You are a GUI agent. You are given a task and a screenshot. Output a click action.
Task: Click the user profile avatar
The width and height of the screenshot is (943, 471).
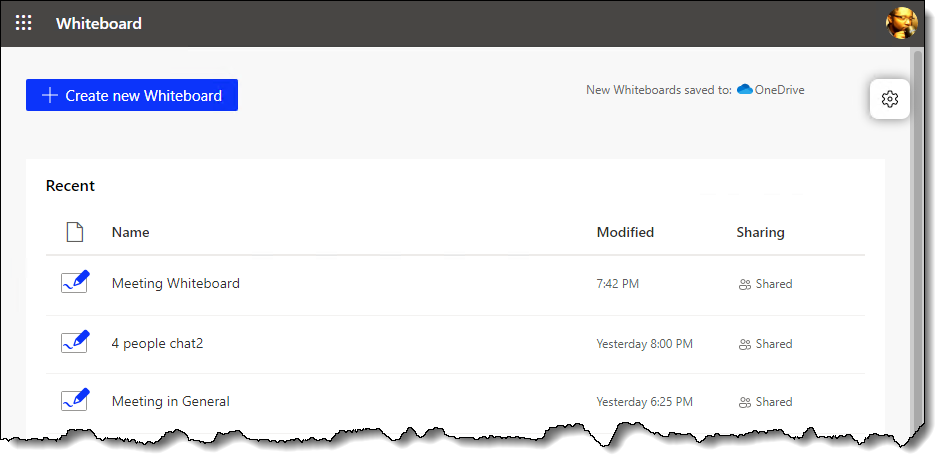click(x=902, y=23)
